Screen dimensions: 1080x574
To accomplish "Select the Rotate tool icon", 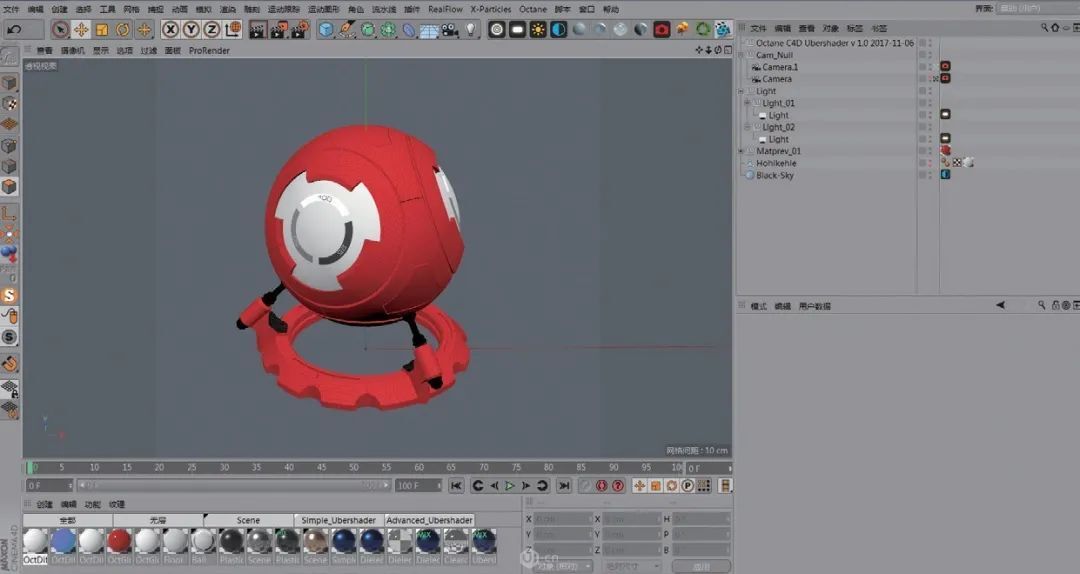I will 123,30.
